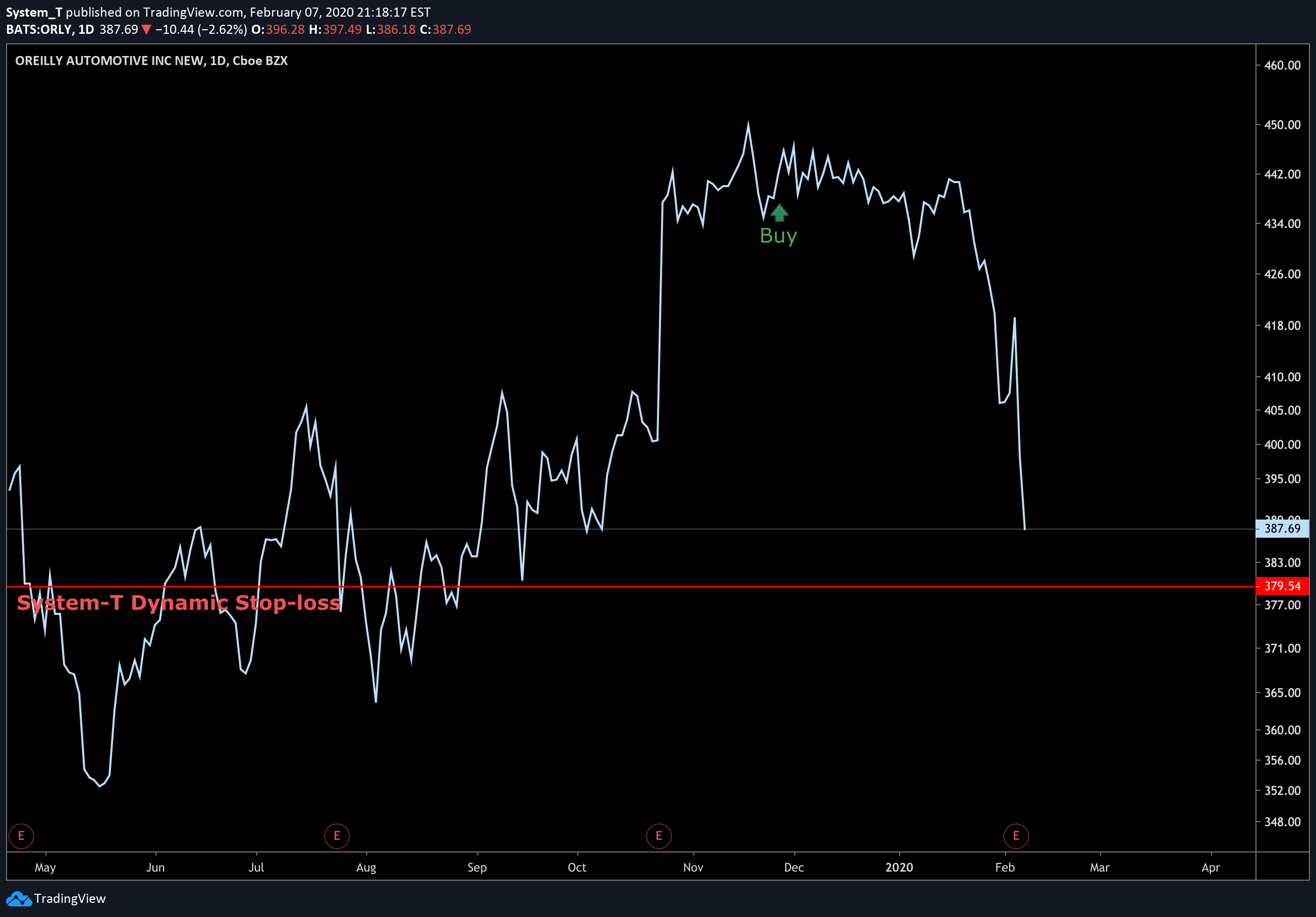Click the 'Jul' time axis label
This screenshot has width=1316, height=917.
coord(256,868)
